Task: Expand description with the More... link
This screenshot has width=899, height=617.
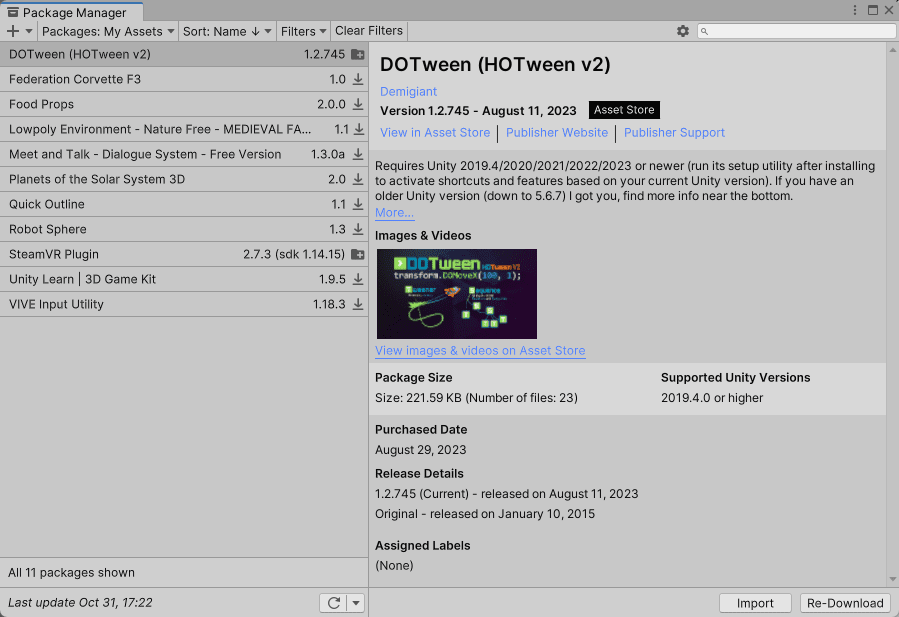Action: [x=394, y=213]
